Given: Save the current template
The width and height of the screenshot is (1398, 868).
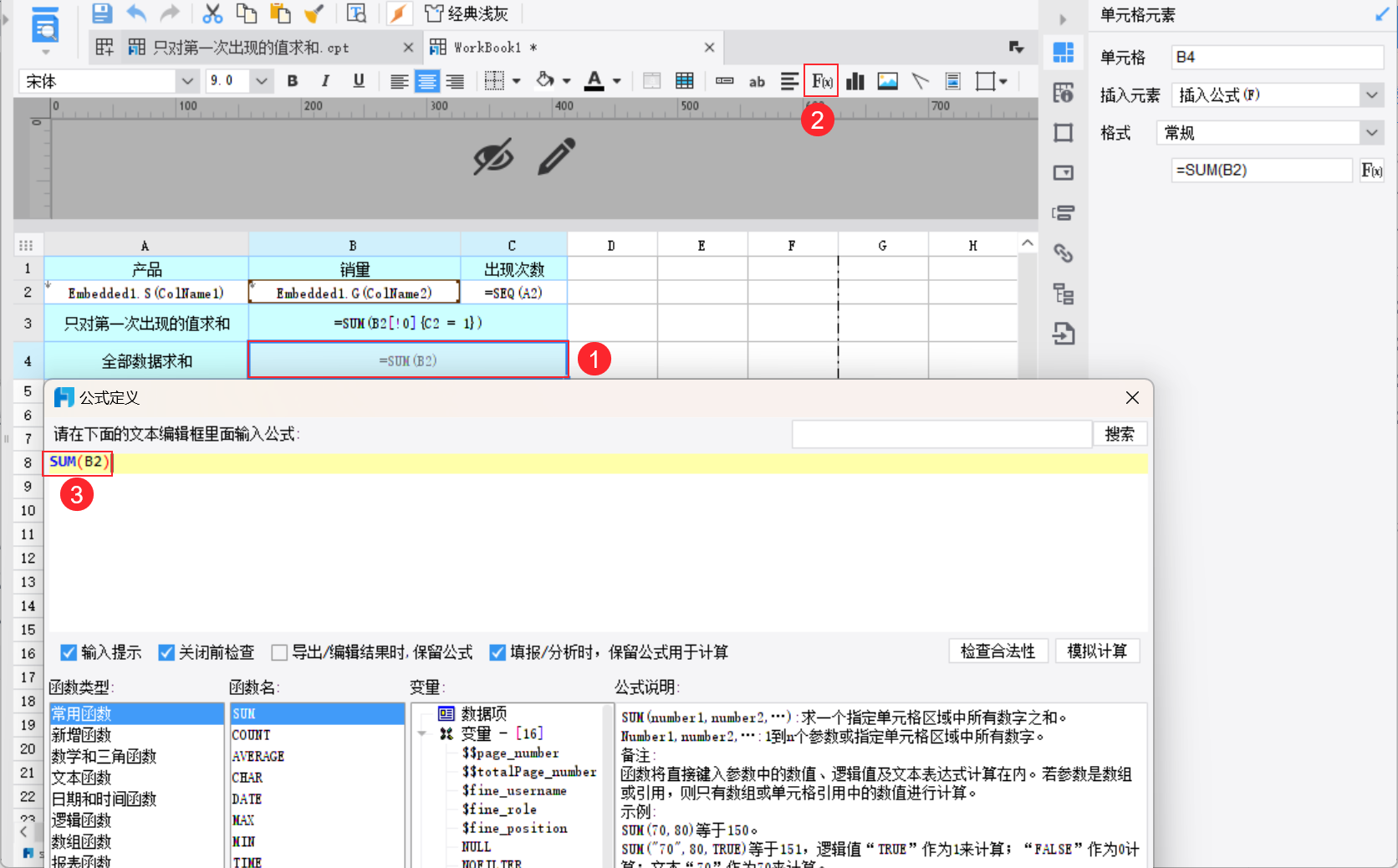Looking at the screenshot, I should click(102, 13).
